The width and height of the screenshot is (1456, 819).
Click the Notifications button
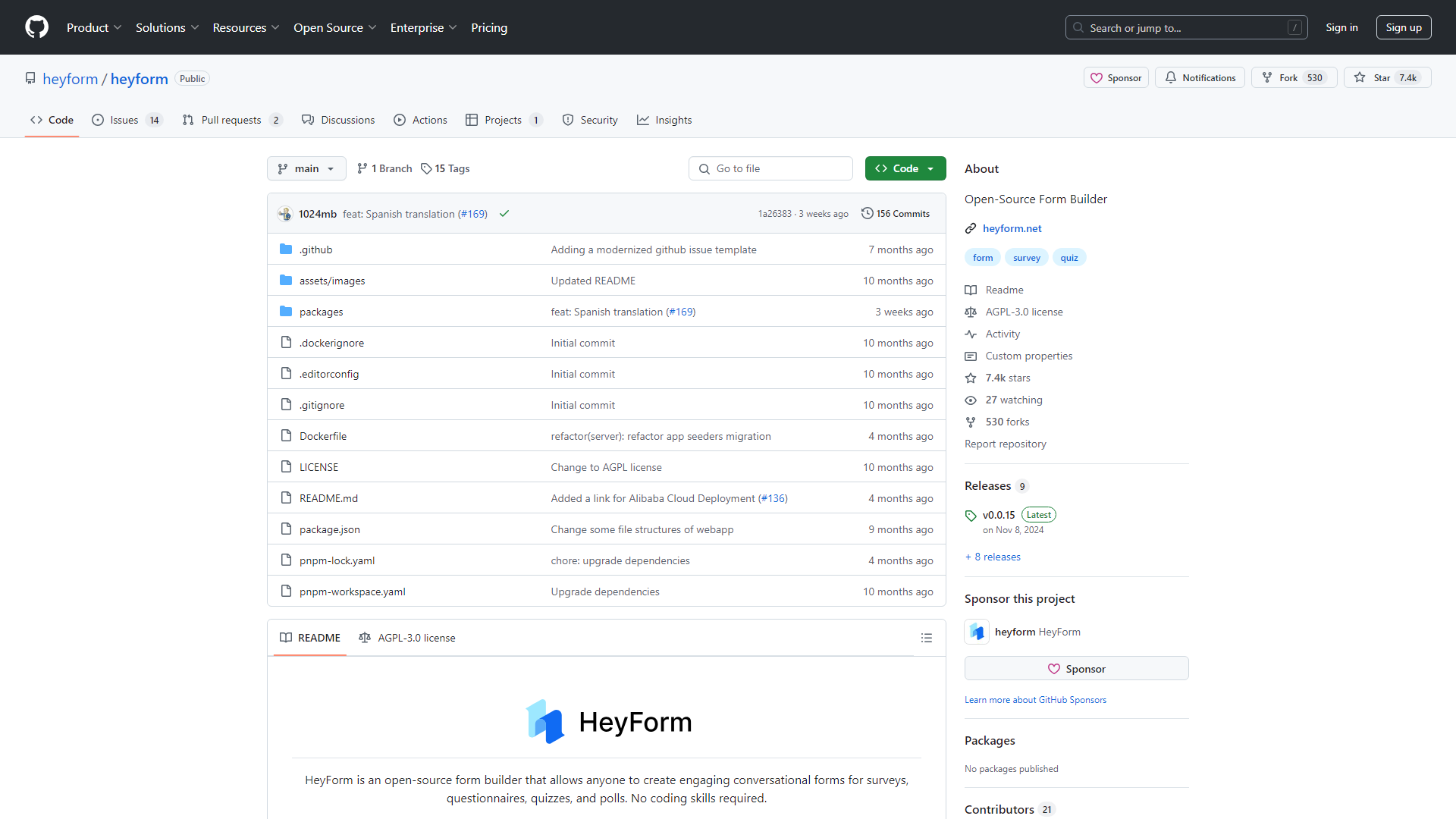click(1200, 77)
